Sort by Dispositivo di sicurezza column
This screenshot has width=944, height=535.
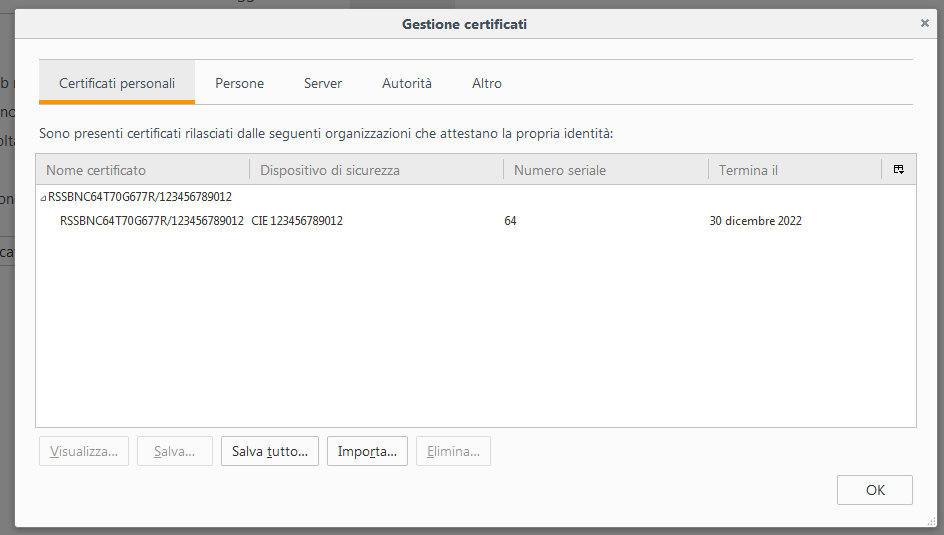[x=376, y=170]
